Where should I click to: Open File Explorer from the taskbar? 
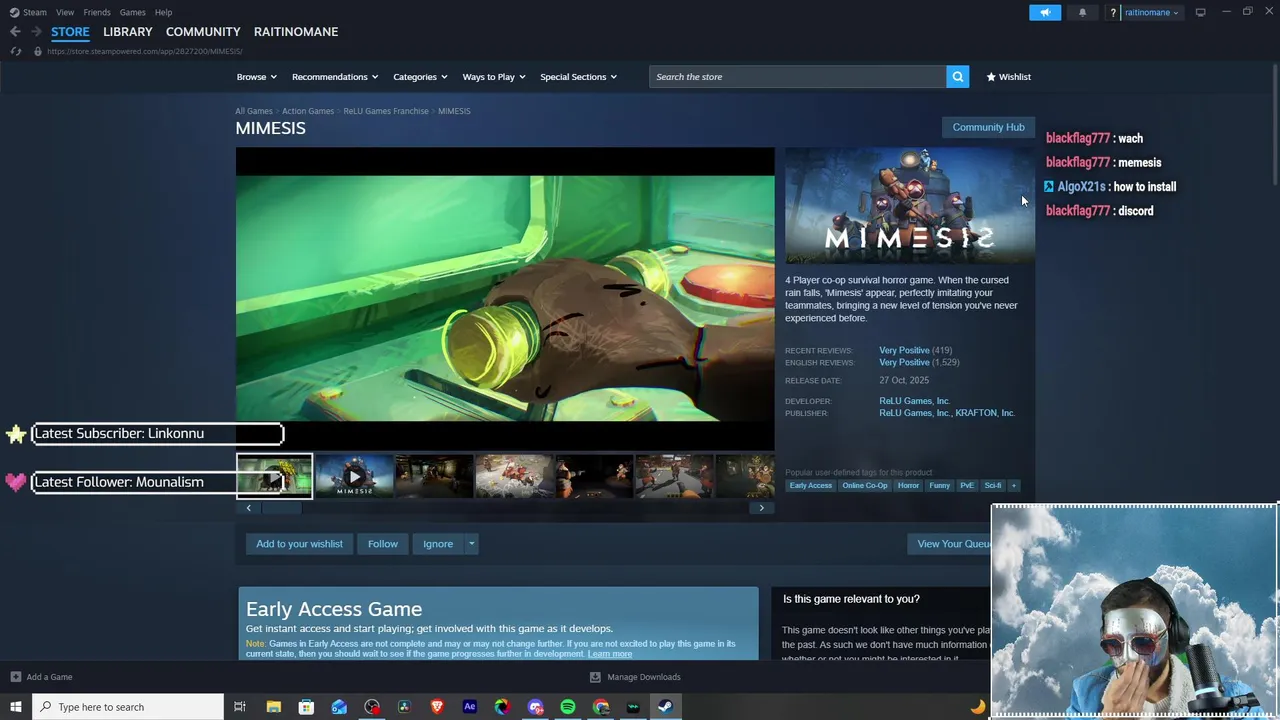273,707
